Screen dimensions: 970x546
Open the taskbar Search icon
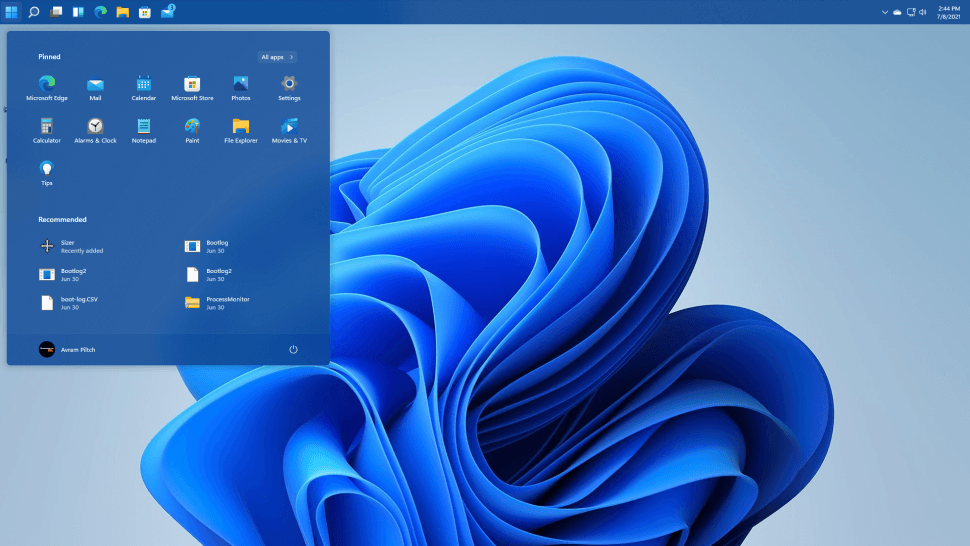click(34, 12)
